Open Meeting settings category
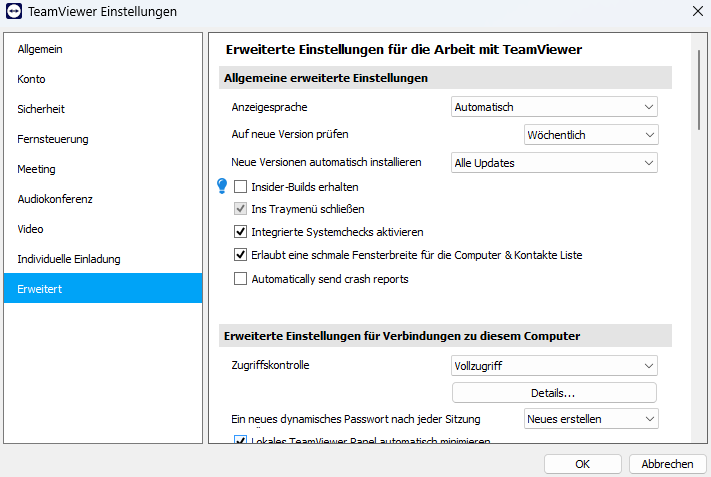This screenshot has height=477, width=711. click(103, 169)
